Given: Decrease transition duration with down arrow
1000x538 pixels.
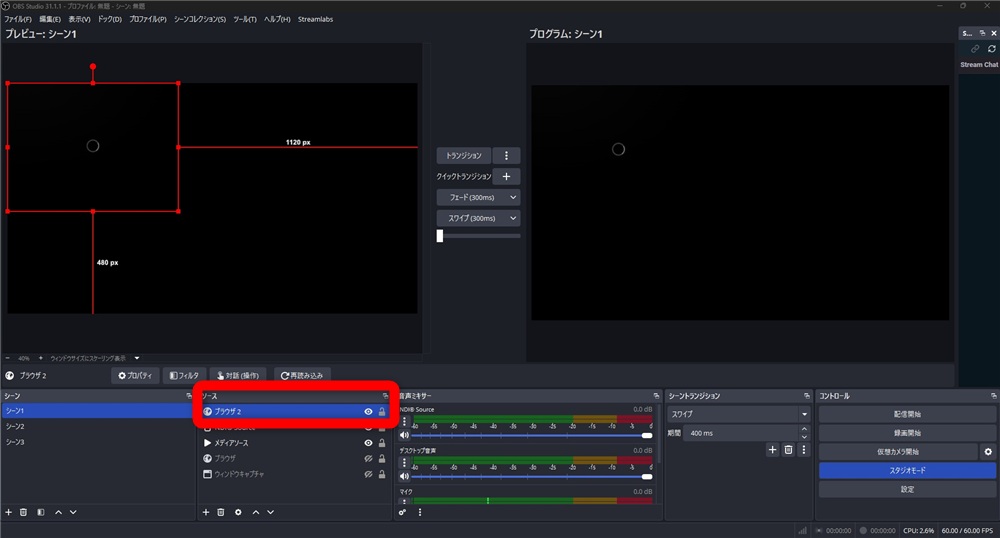Looking at the screenshot, I should click(804, 437).
